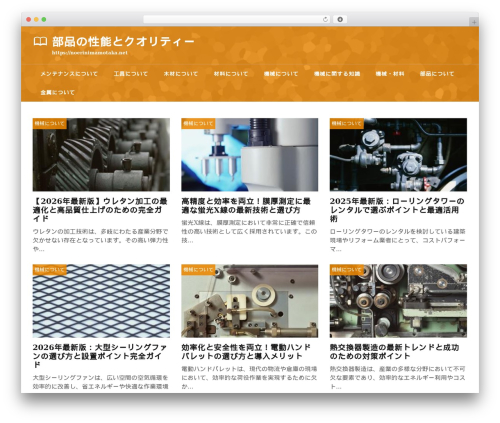Click category badge on the pipes image
500x423 pixels.
point(347,123)
